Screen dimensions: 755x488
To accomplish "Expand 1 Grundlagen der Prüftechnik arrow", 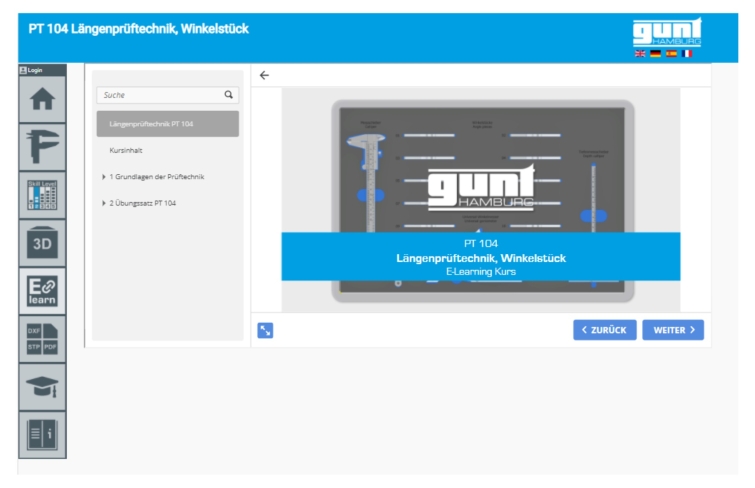I will (x=104, y=177).
